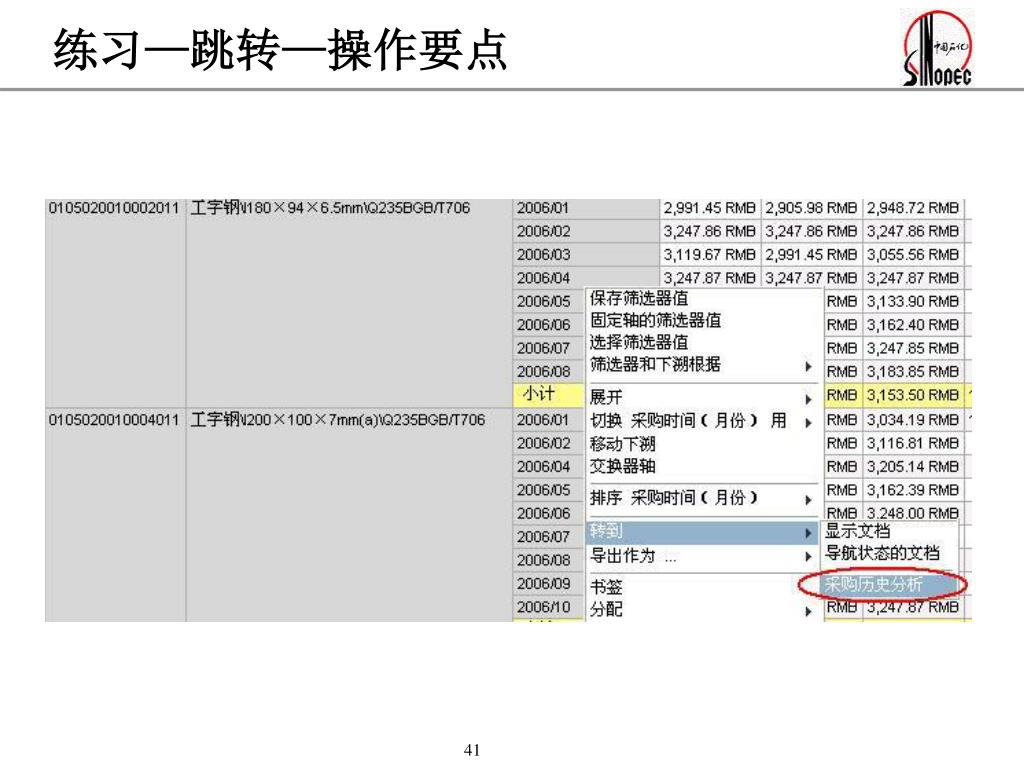Click value 2,905.98 RMB
The image size is (1024, 768).
coord(810,208)
